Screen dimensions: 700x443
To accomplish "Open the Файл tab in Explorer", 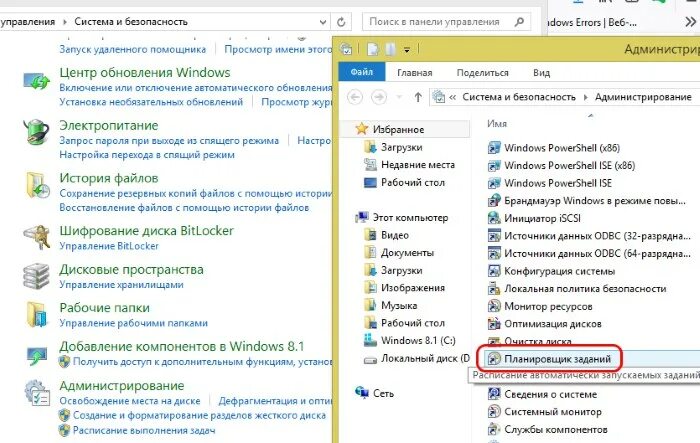I will pos(362,72).
